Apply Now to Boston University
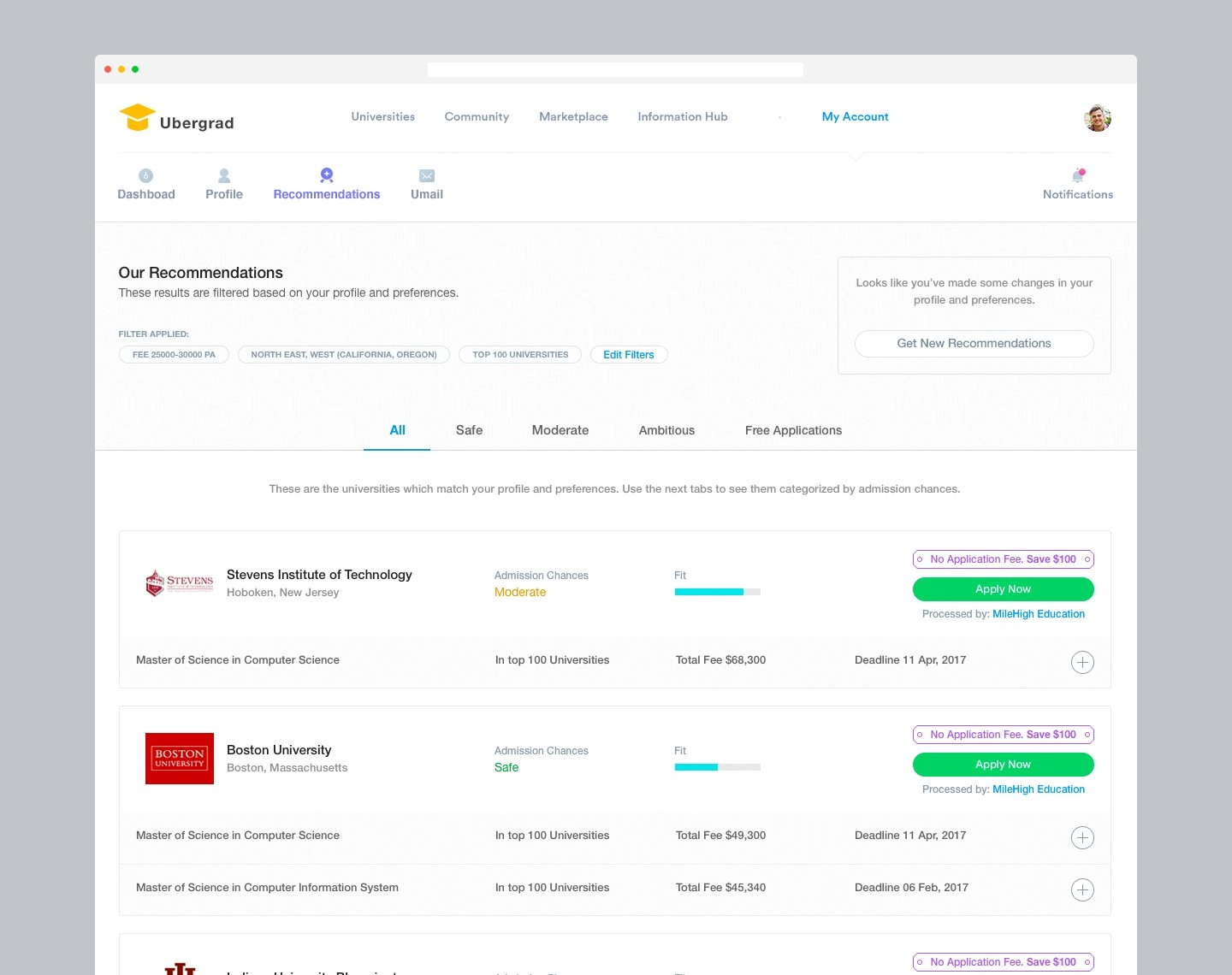 pyautogui.click(x=1004, y=765)
